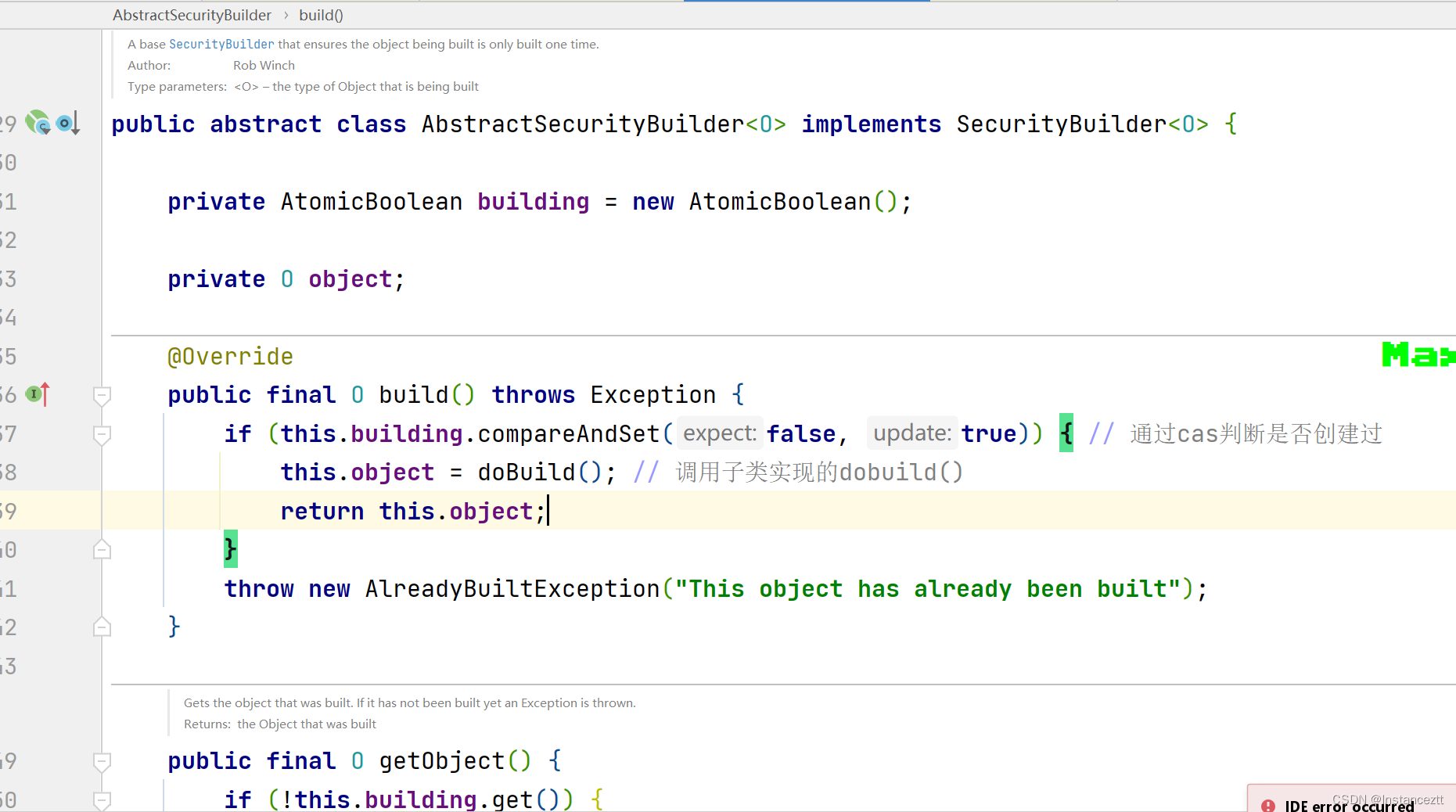Click 'AlreadyBuiltException' class name
Screen dimensions: 1456x812
[512, 589]
